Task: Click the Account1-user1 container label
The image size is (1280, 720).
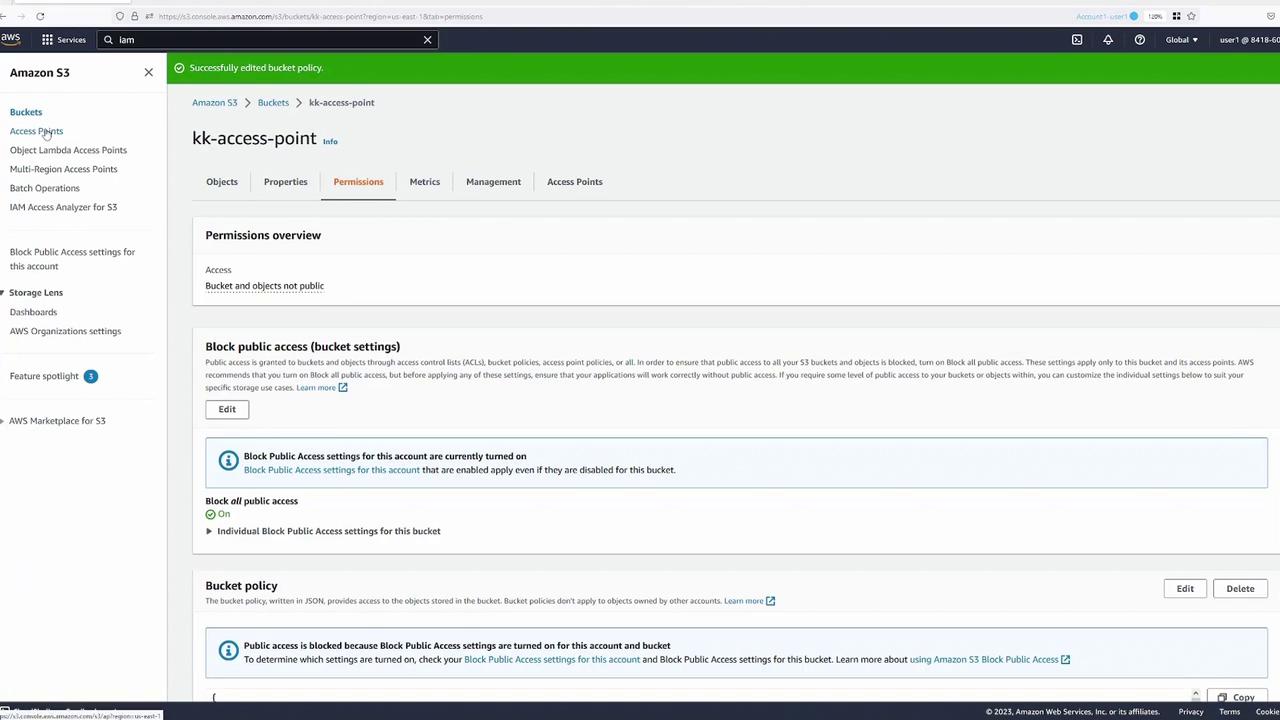Action: pyautogui.click(x=1106, y=16)
